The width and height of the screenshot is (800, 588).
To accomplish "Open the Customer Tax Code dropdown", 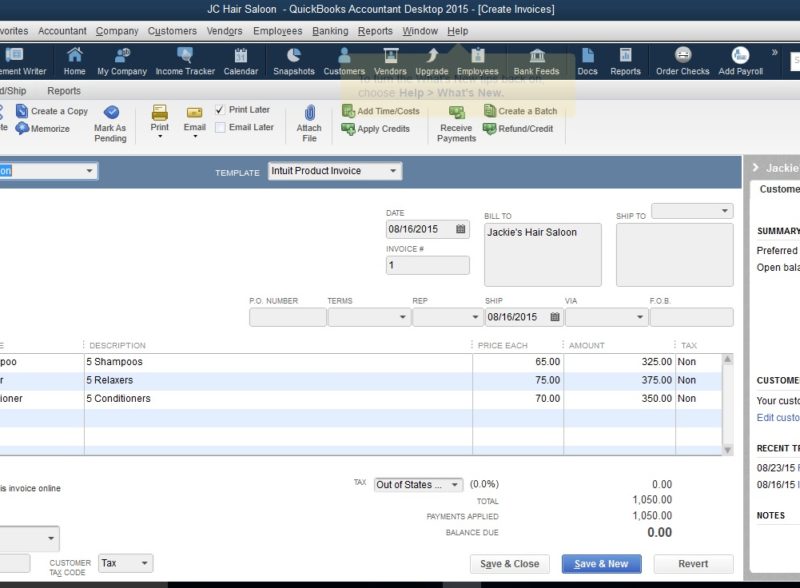I will pos(144,564).
